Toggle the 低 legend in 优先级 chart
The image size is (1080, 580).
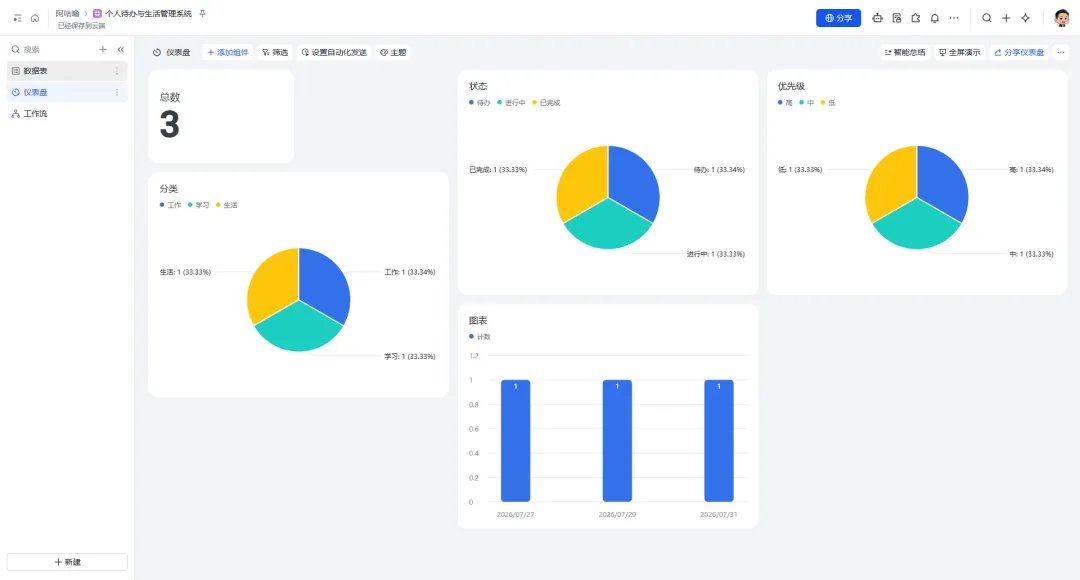coord(828,103)
